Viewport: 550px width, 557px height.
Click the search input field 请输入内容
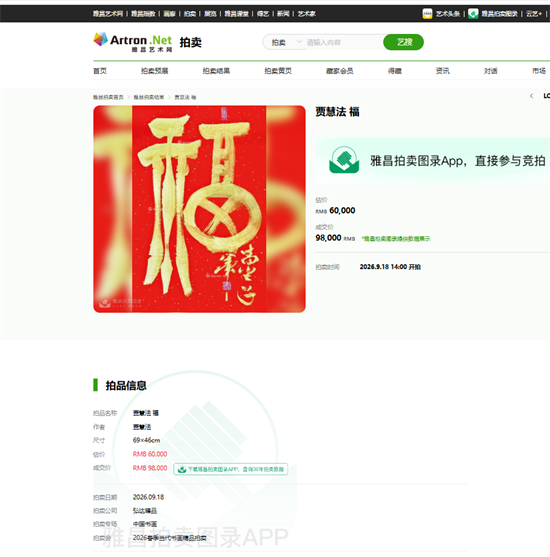pos(344,42)
